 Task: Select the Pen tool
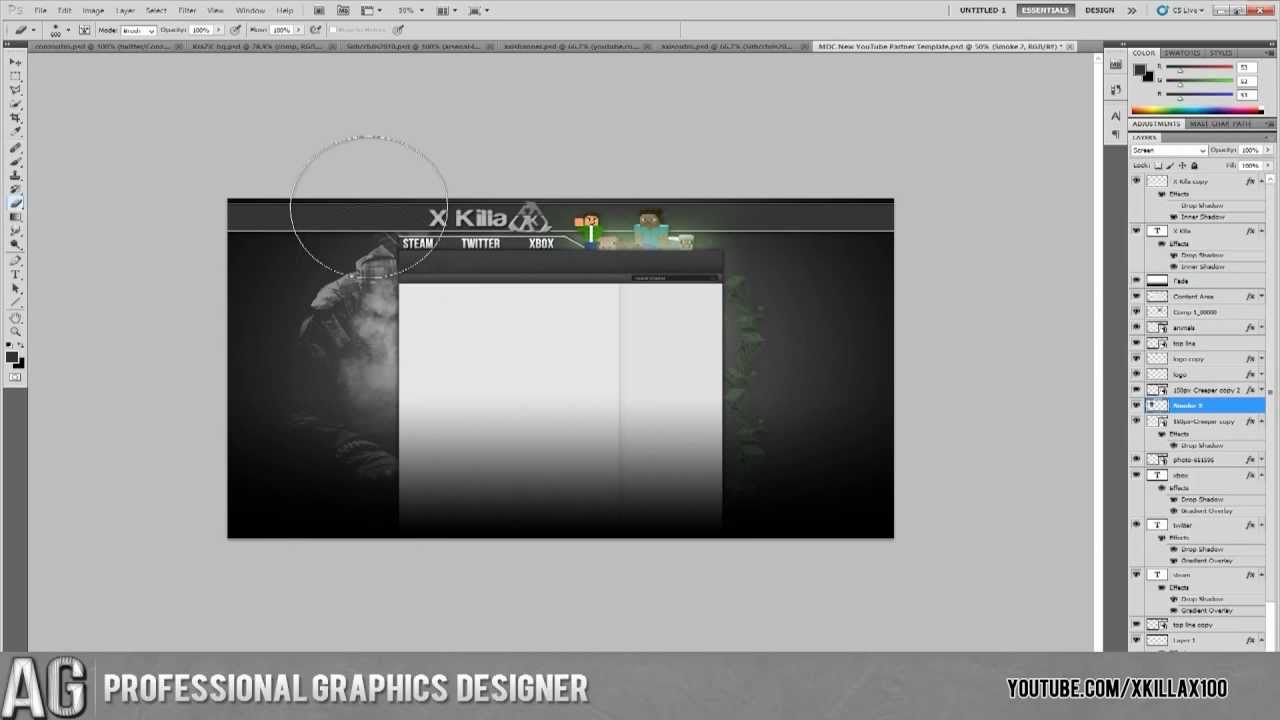(x=15, y=261)
